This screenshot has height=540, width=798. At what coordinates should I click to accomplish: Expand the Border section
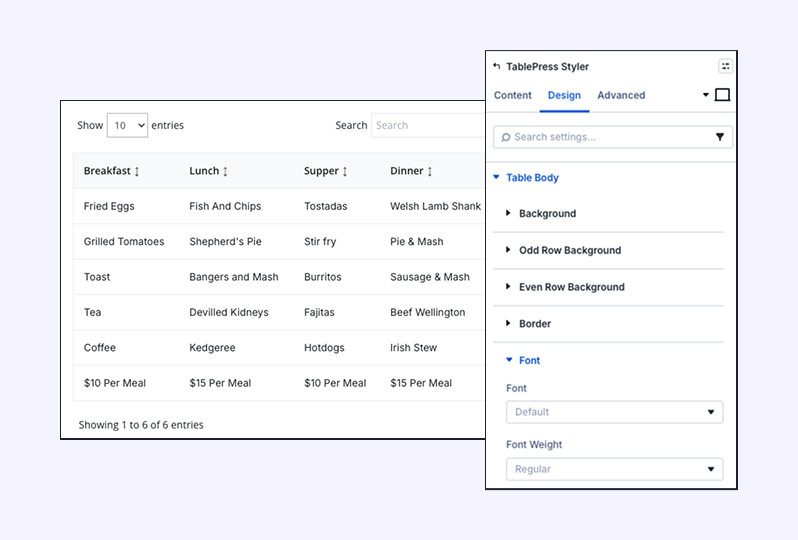534,324
